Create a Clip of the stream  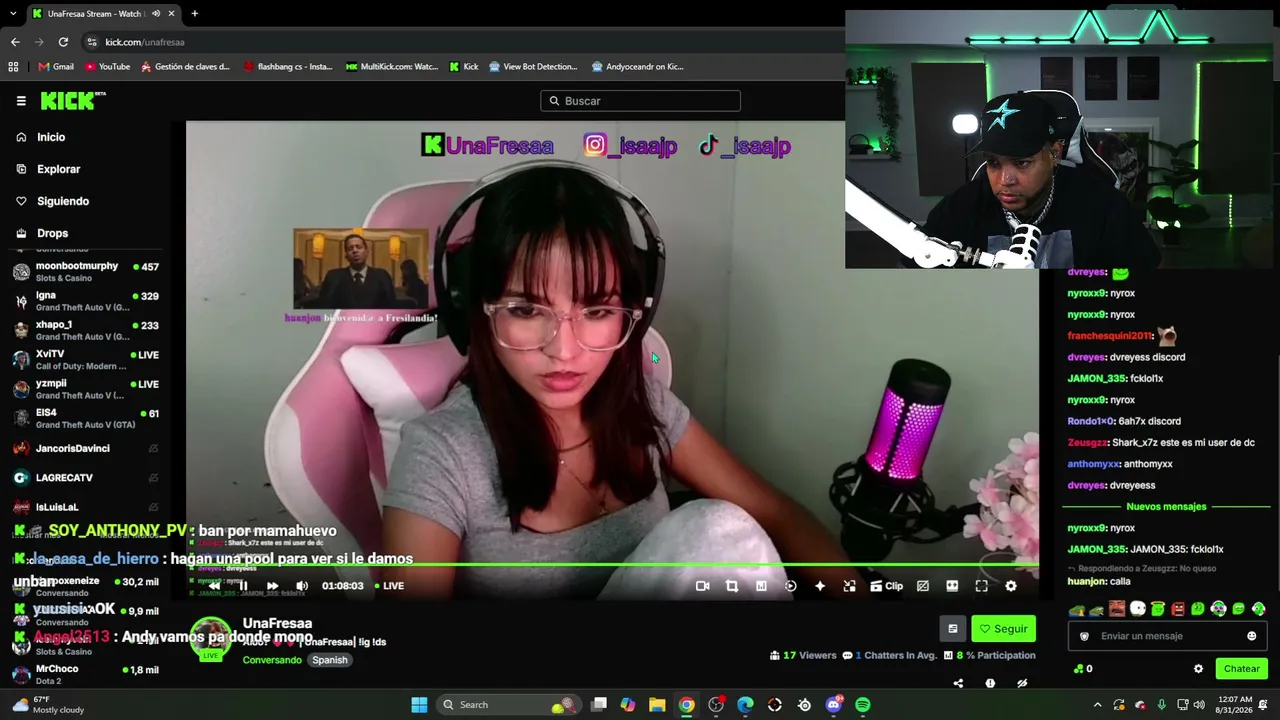pos(886,586)
